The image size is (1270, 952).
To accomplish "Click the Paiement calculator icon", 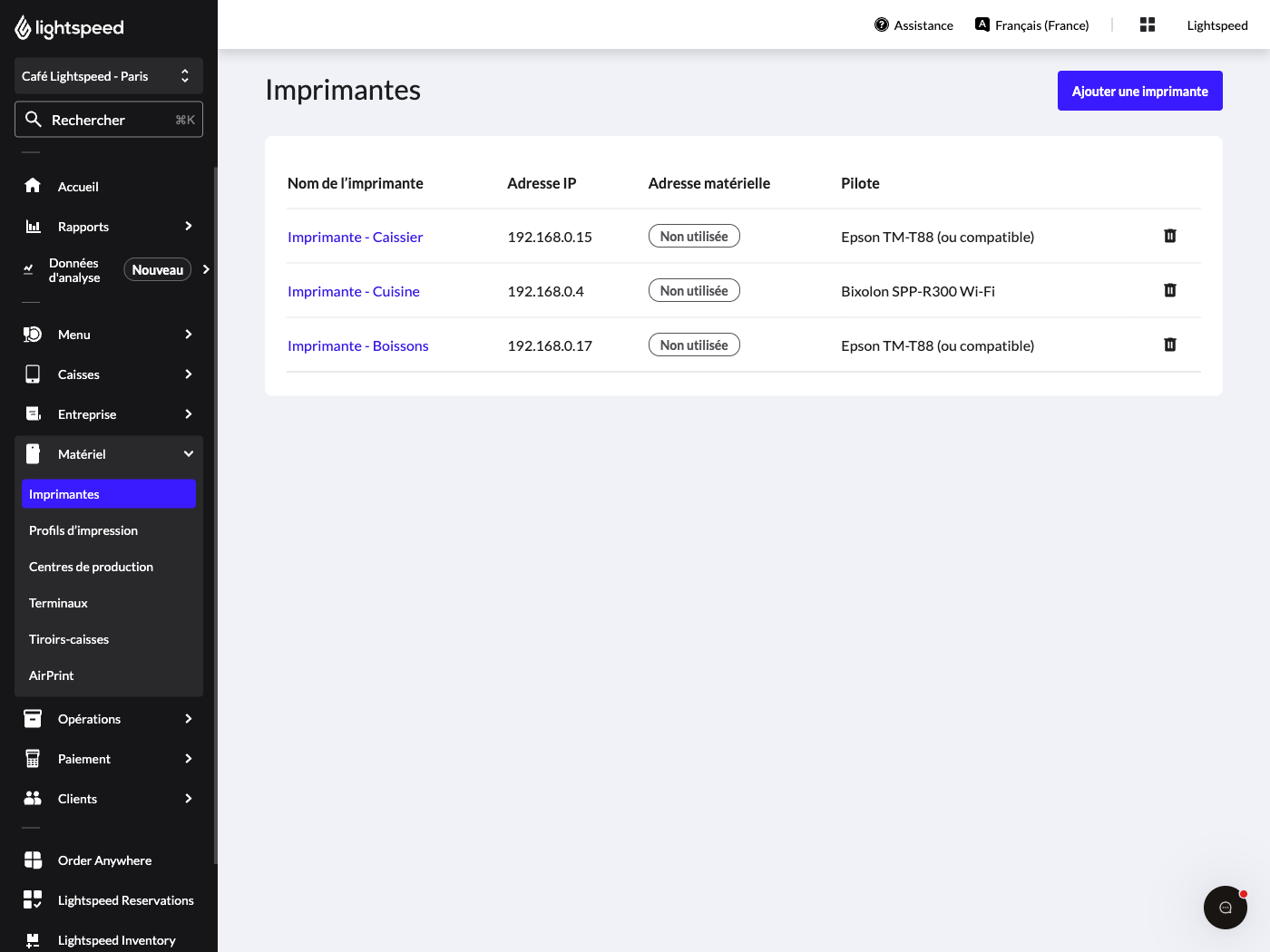I will click(x=33, y=759).
